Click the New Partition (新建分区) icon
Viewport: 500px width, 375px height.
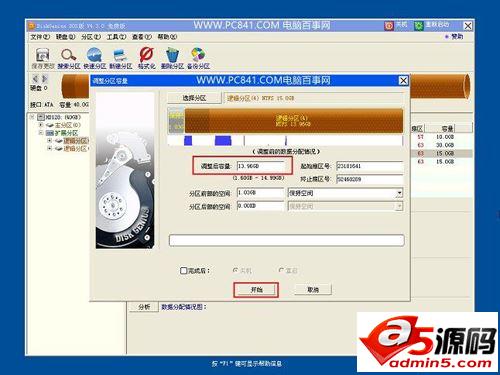[120, 55]
